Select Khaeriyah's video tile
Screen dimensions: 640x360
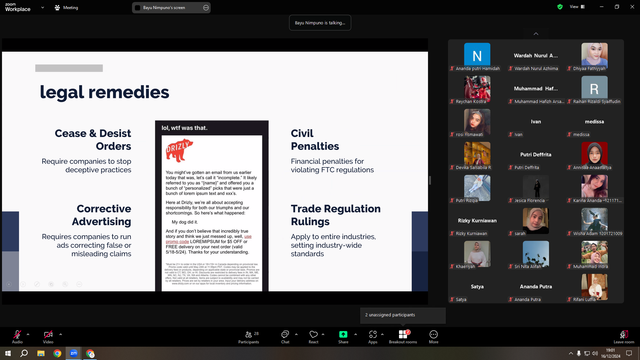[x=477, y=255]
